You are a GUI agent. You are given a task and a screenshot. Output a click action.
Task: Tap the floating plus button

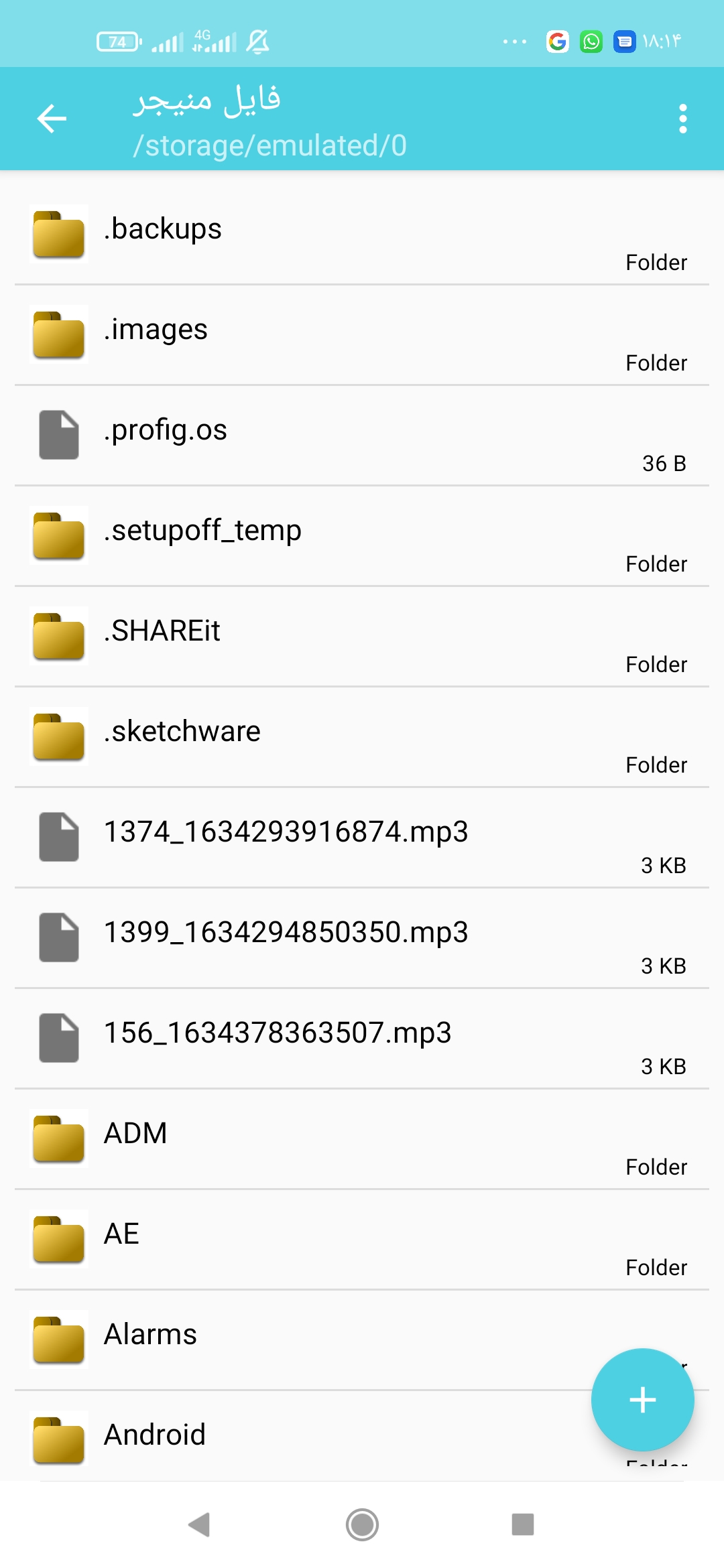[x=642, y=1399]
